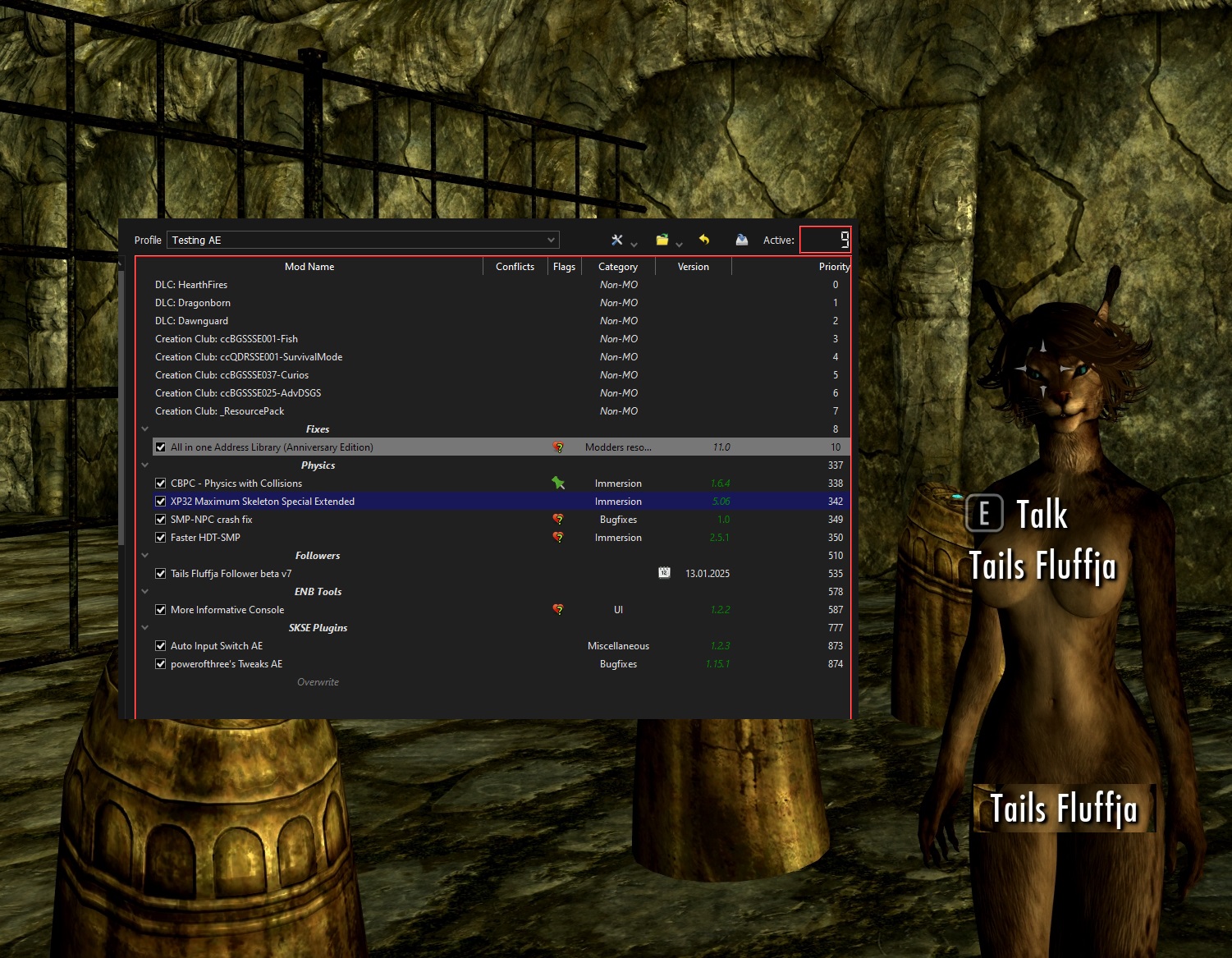Image resolution: width=1232 pixels, height=958 pixels.
Task: Click the Active mods counter display
Action: (x=825, y=240)
